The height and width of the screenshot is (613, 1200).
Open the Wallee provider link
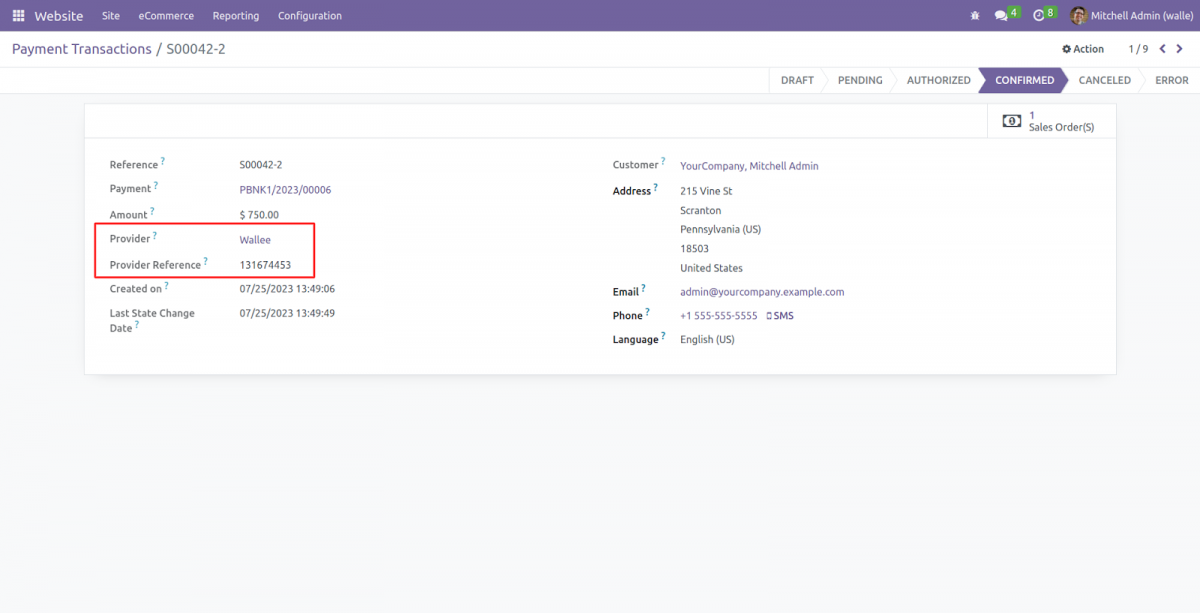(x=255, y=239)
